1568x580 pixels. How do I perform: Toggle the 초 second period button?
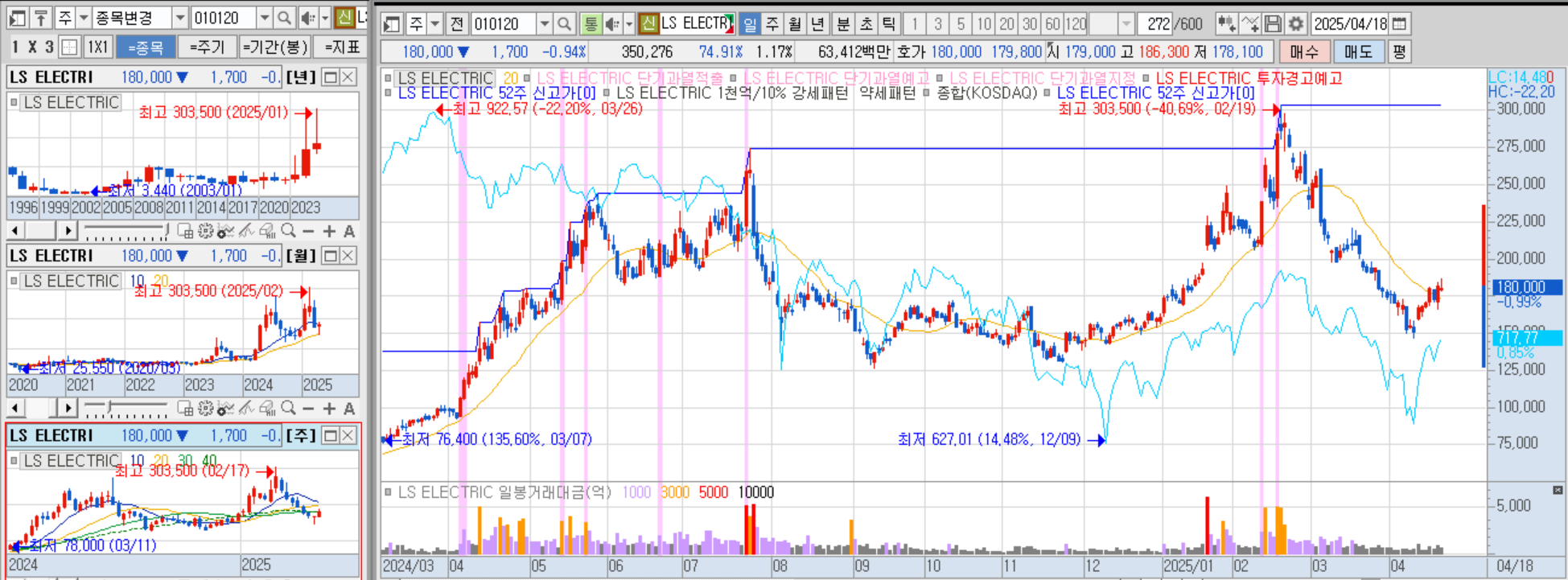coord(866,24)
